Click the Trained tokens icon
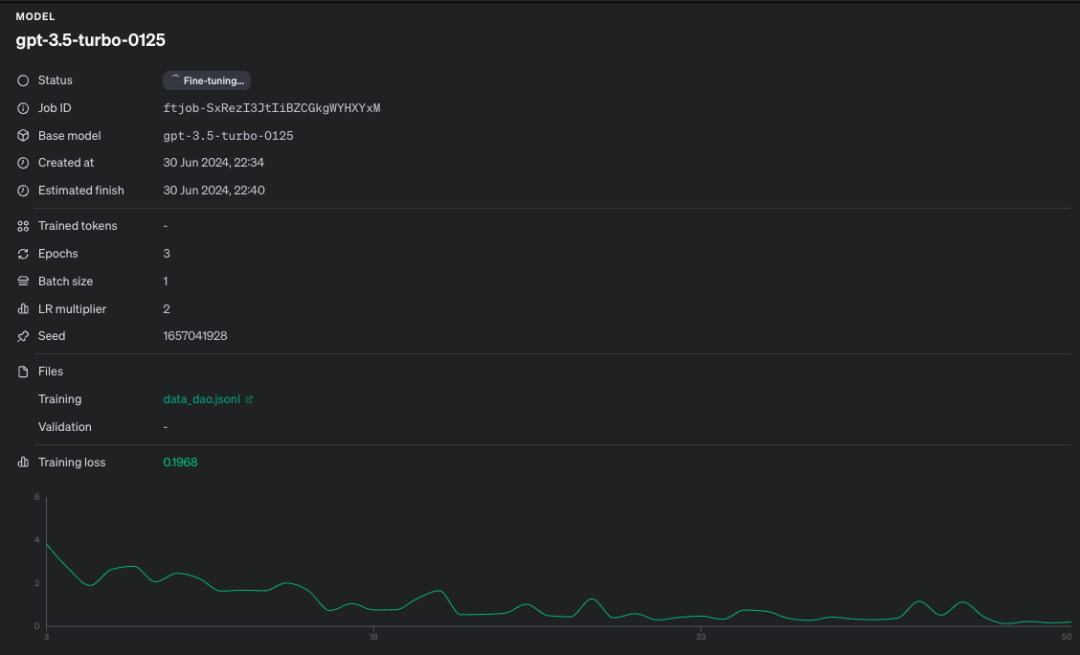The image size is (1080, 655). click(x=23, y=226)
